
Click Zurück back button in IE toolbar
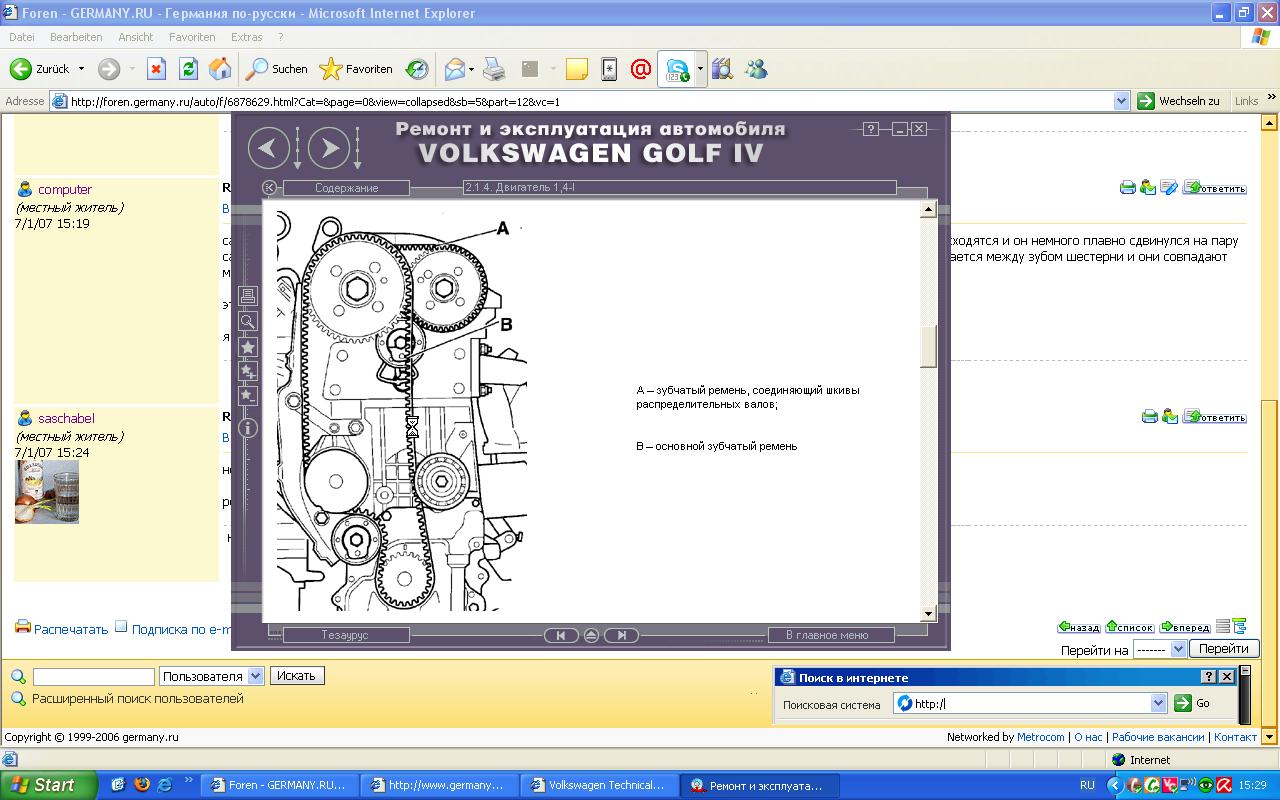(40, 69)
